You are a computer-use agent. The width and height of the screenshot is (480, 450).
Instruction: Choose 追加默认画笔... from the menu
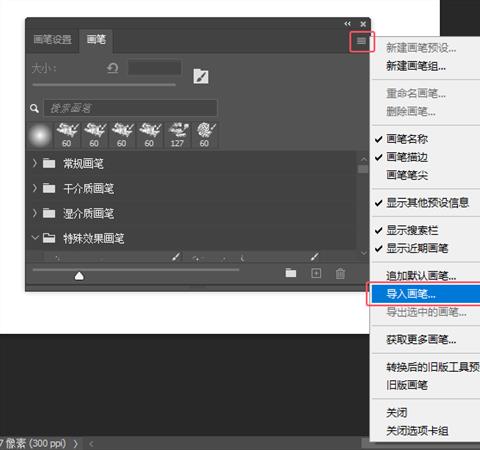[x=421, y=276]
